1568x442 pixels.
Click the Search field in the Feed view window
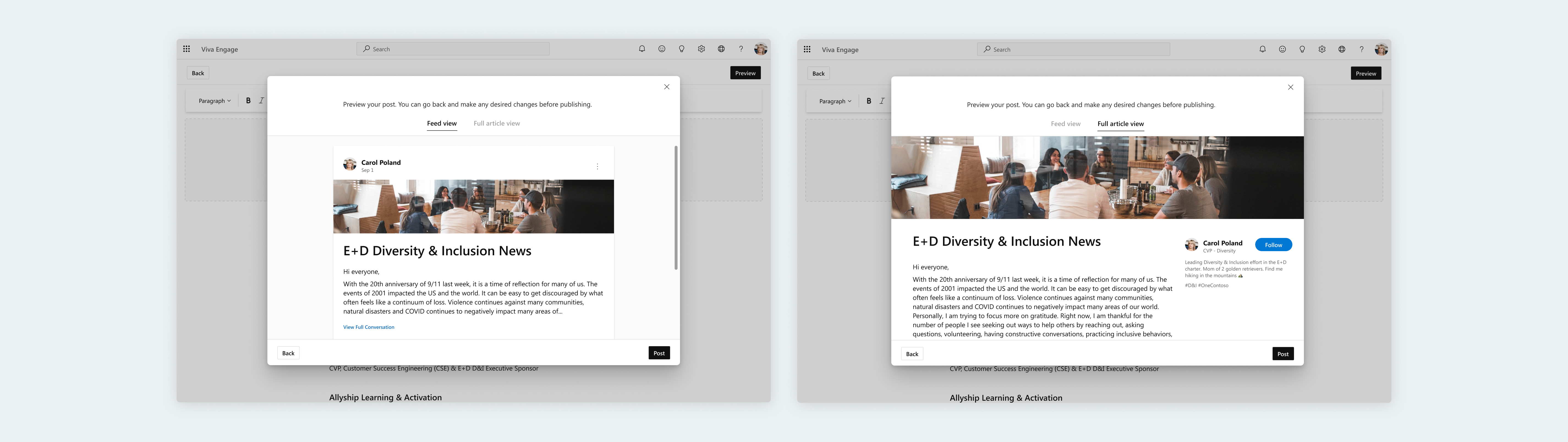453,49
